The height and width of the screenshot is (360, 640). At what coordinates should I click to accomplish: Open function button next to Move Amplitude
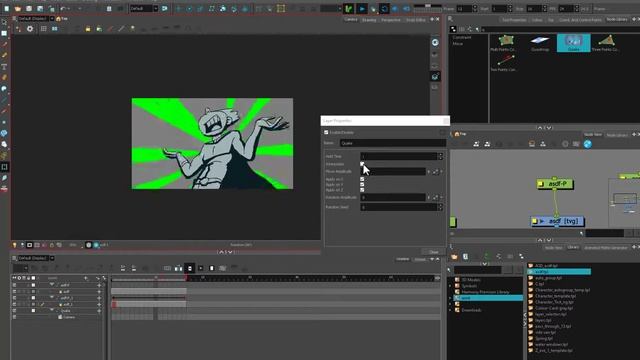coord(436,172)
